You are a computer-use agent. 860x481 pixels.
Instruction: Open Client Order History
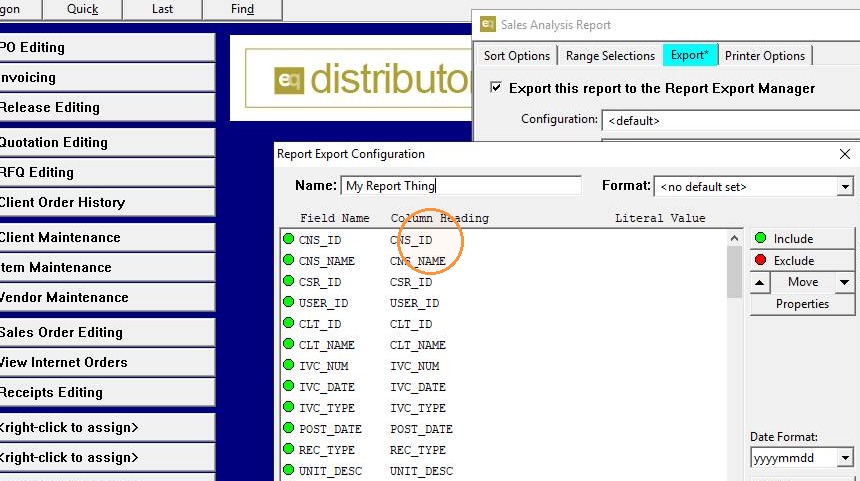coord(106,202)
